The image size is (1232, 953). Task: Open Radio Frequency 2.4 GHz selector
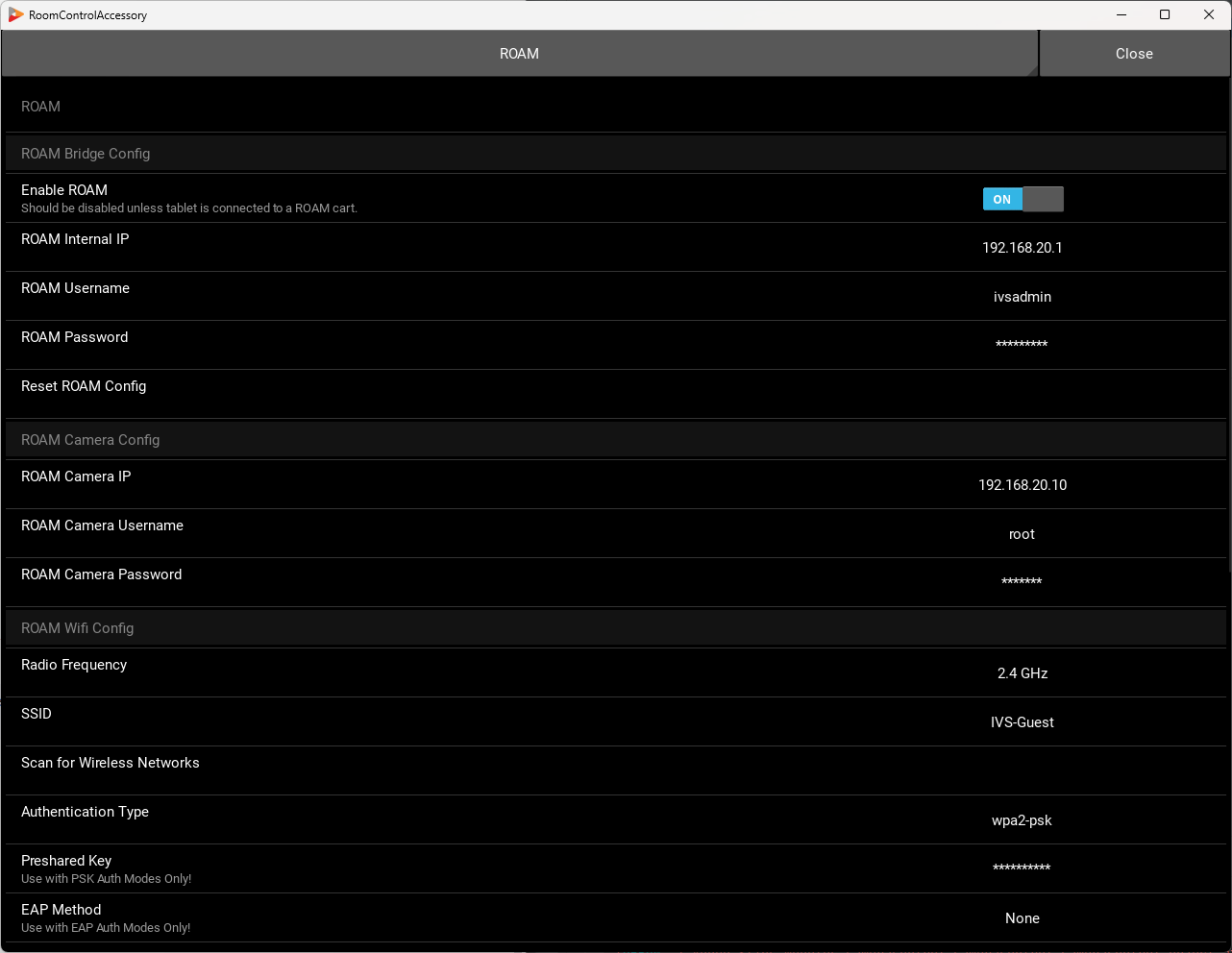click(1023, 673)
